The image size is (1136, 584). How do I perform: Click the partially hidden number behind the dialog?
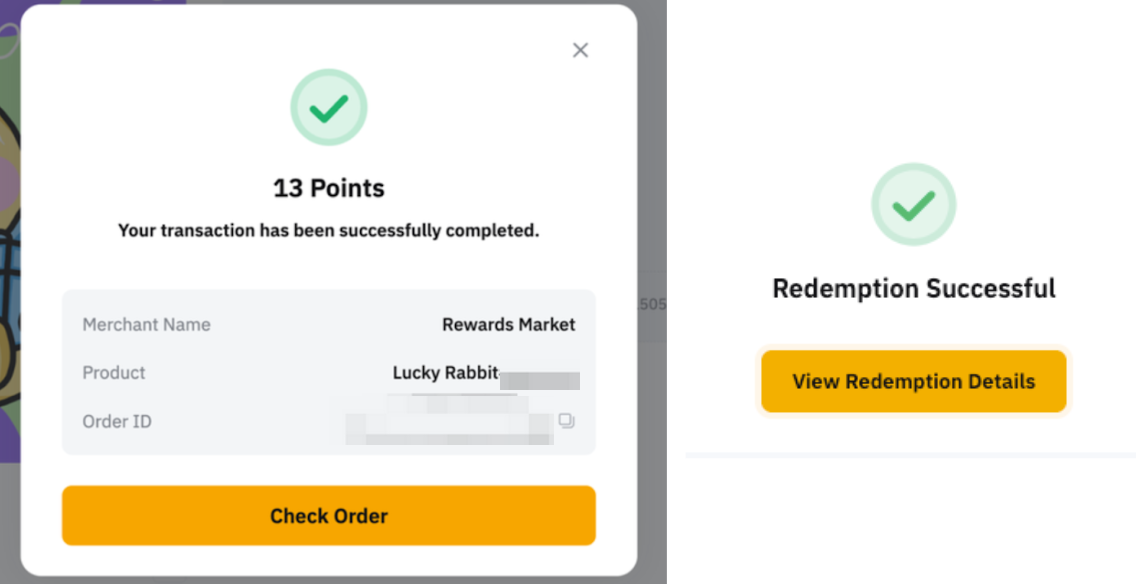tap(652, 304)
